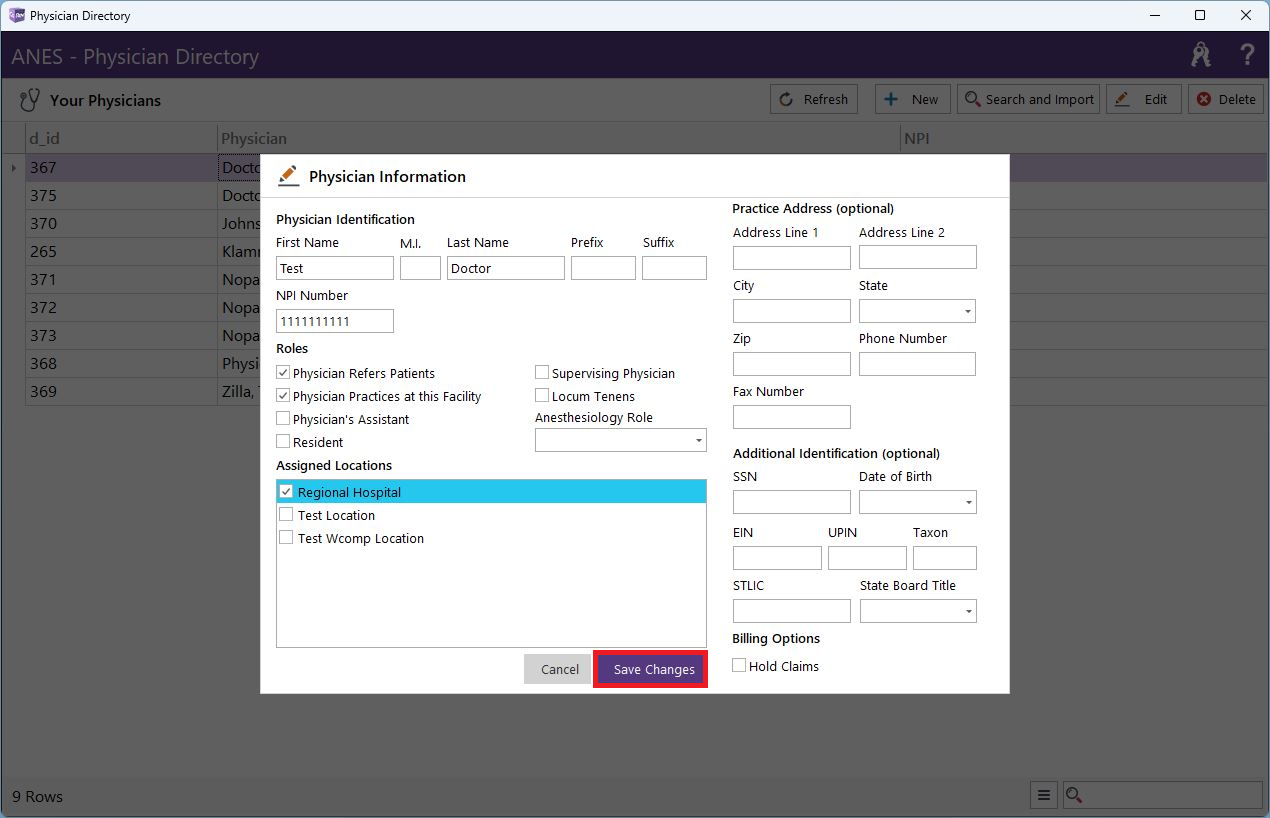1270x818 pixels.
Task: Click the Physician Directory app icon in title bar
Action: (x=16, y=15)
